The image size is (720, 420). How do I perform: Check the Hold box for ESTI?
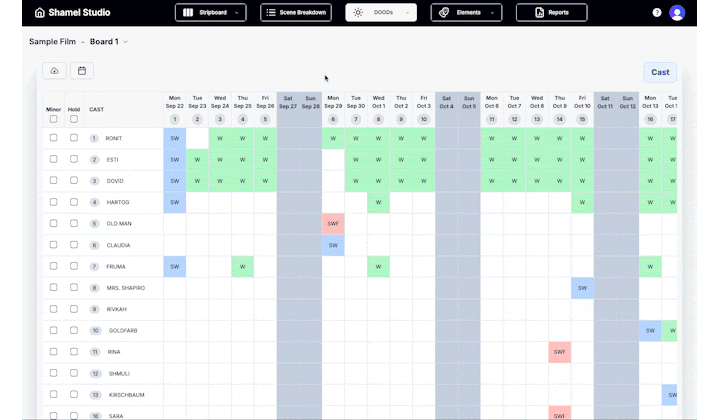[73, 159]
